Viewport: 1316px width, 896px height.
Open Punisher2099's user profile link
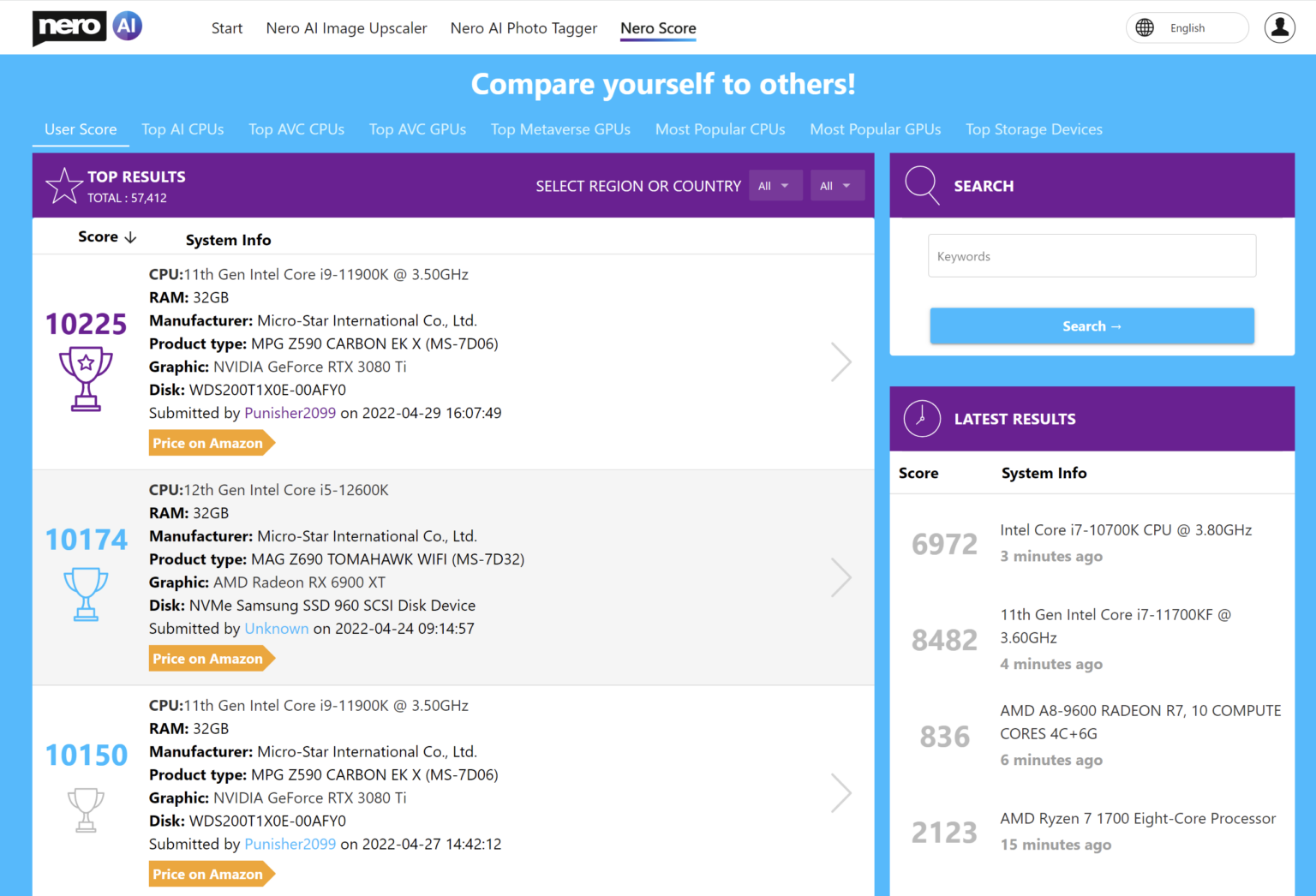pyautogui.click(x=290, y=413)
